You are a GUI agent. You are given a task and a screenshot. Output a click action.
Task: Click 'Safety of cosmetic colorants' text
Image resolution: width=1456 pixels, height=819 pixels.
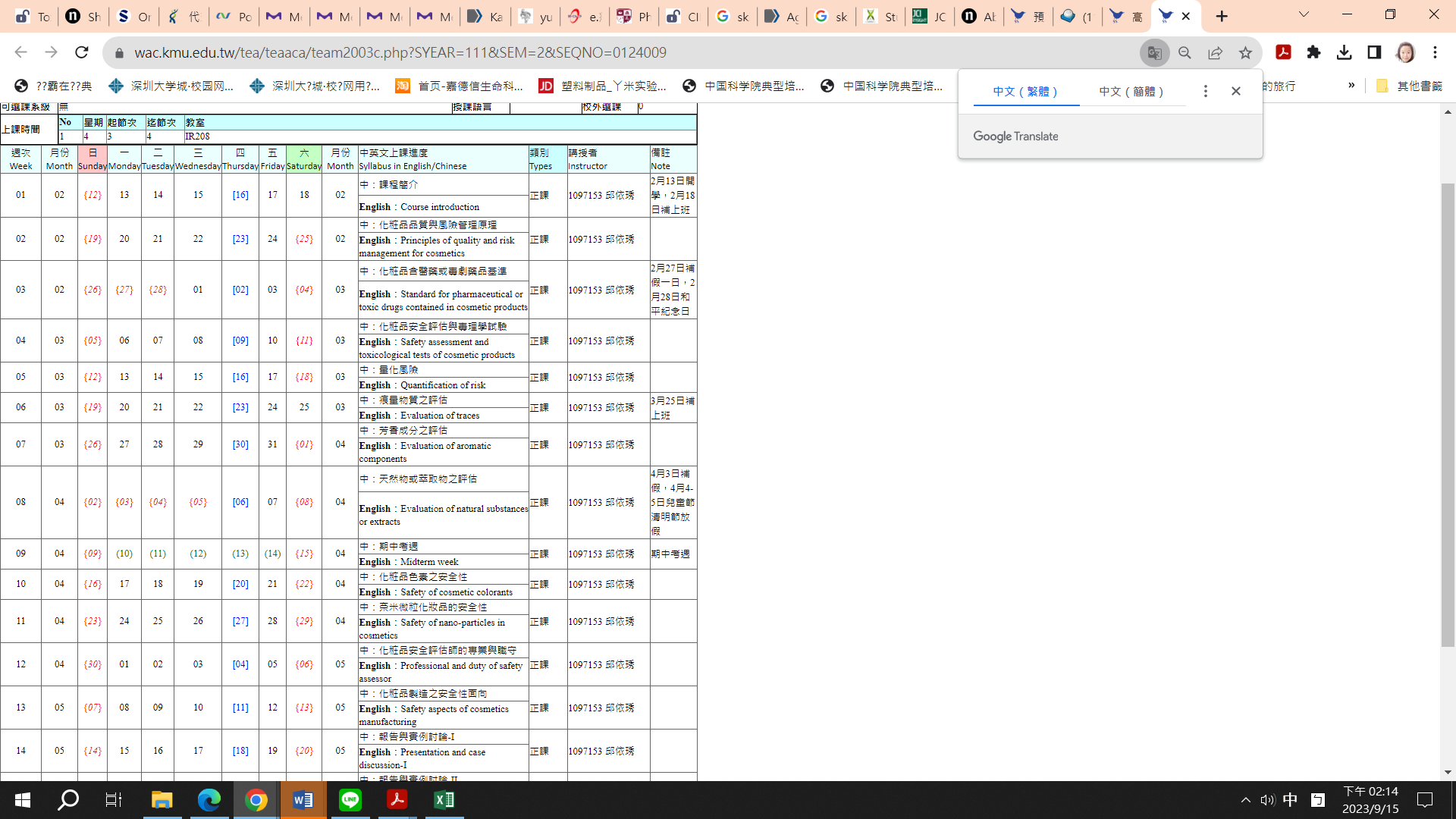tap(456, 592)
